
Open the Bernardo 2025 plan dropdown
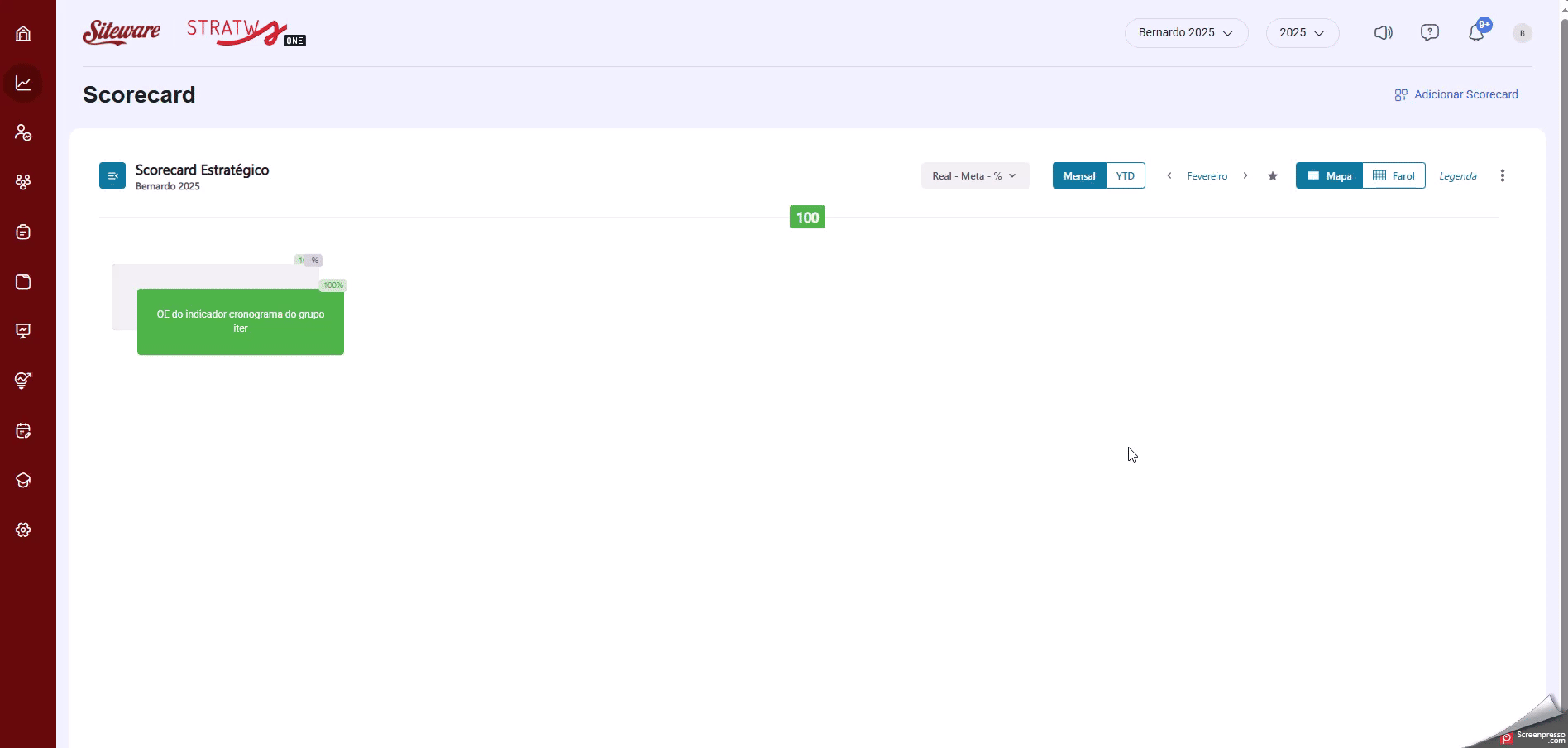[1186, 33]
